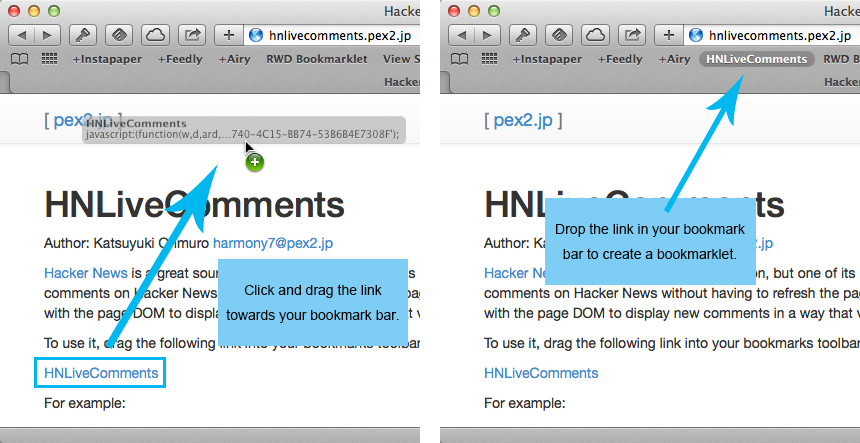Click the iCloud Tabs icon in left window
The width and height of the screenshot is (860, 443).
click(x=154, y=35)
